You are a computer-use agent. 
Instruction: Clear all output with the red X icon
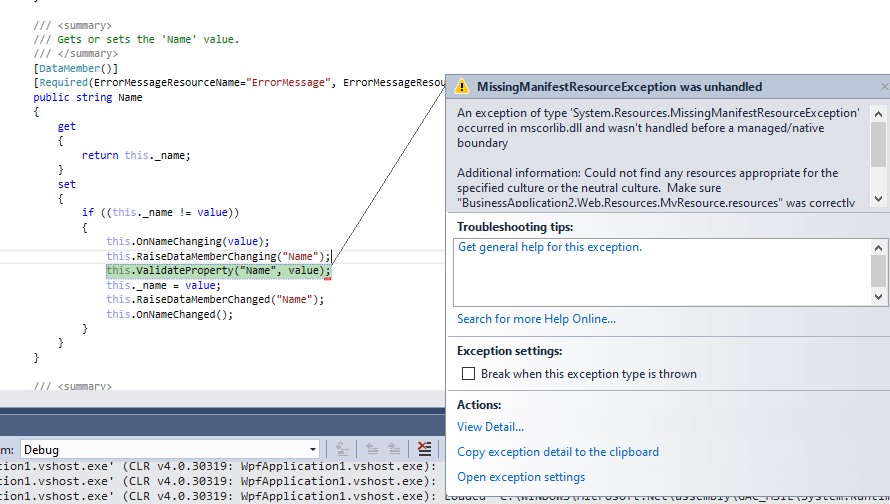pos(424,450)
